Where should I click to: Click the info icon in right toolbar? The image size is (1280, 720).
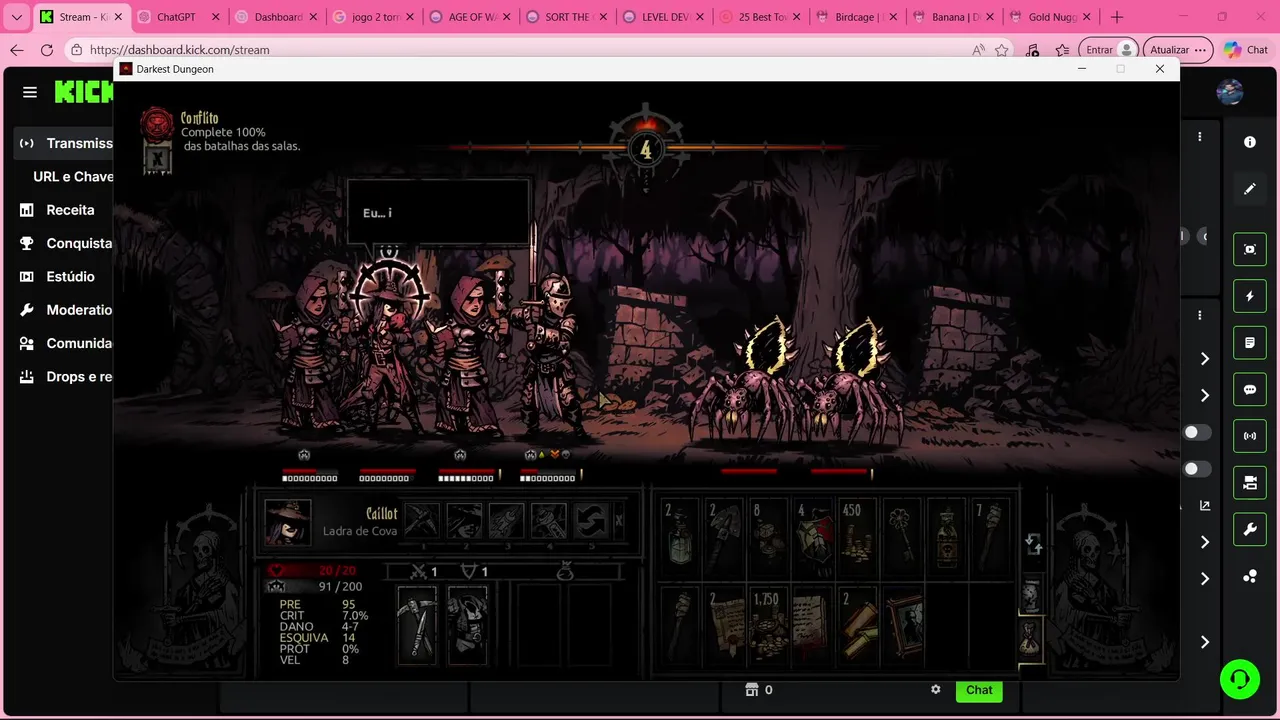point(1250,142)
